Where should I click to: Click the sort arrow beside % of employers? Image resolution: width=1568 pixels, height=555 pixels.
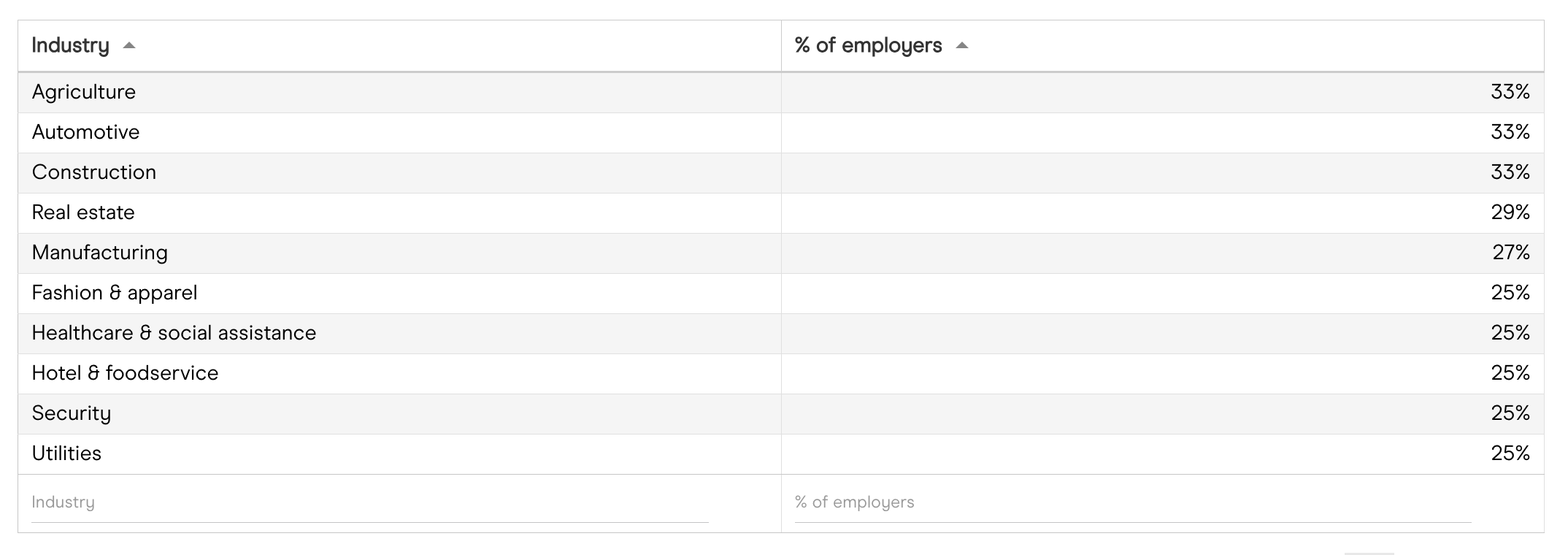962,46
